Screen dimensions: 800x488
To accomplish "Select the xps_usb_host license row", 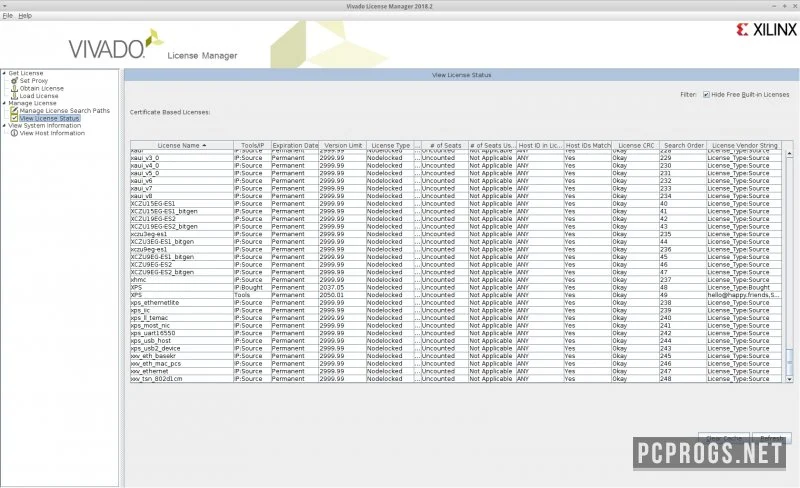I will tap(456, 341).
